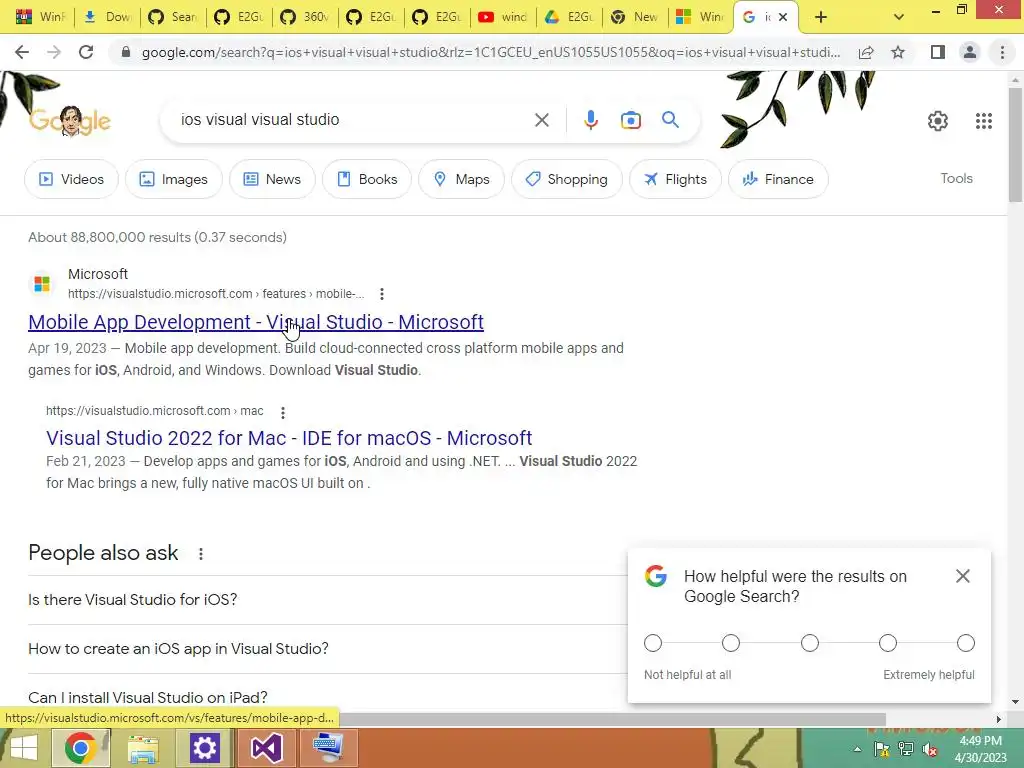This screenshot has height=768, width=1024.
Task: Go back to the previous page
Action: pyautogui.click(x=22, y=52)
